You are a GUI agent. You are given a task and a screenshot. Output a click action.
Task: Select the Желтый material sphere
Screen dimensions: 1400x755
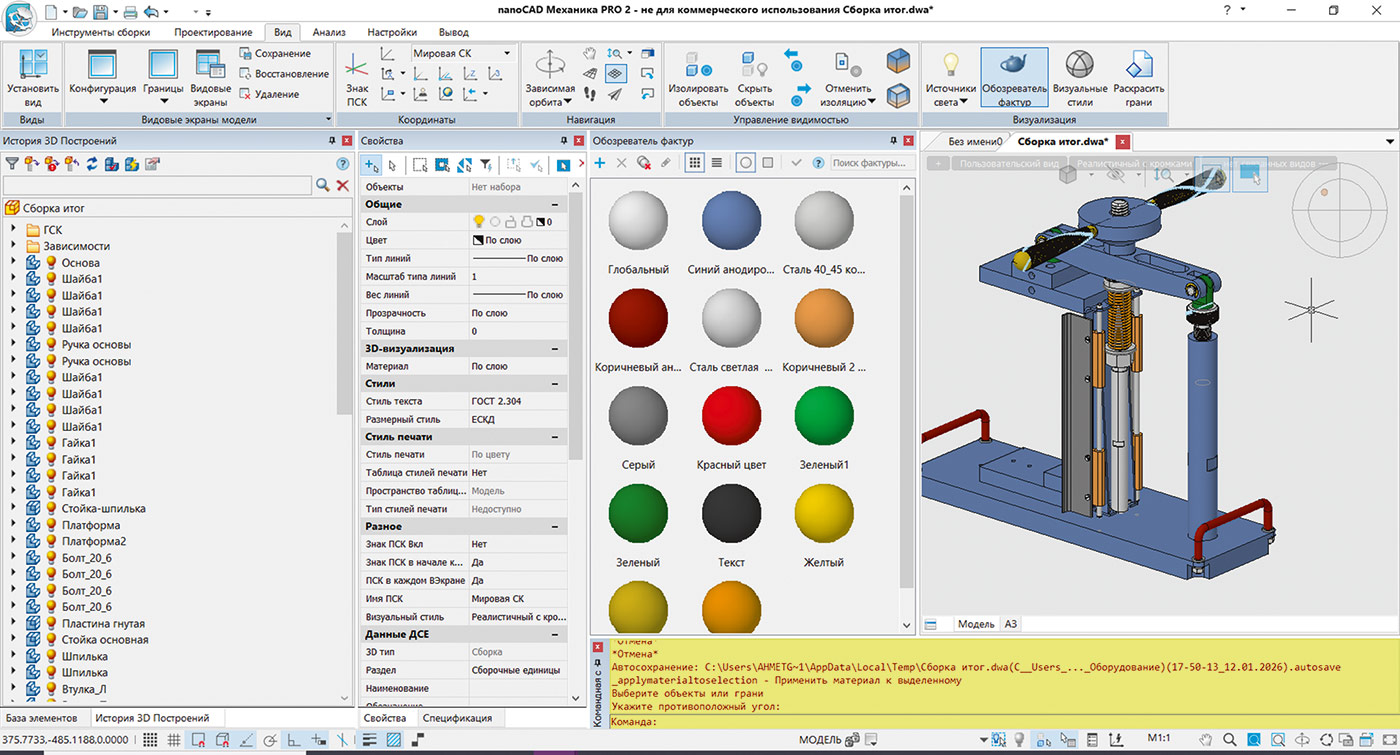[825, 515]
